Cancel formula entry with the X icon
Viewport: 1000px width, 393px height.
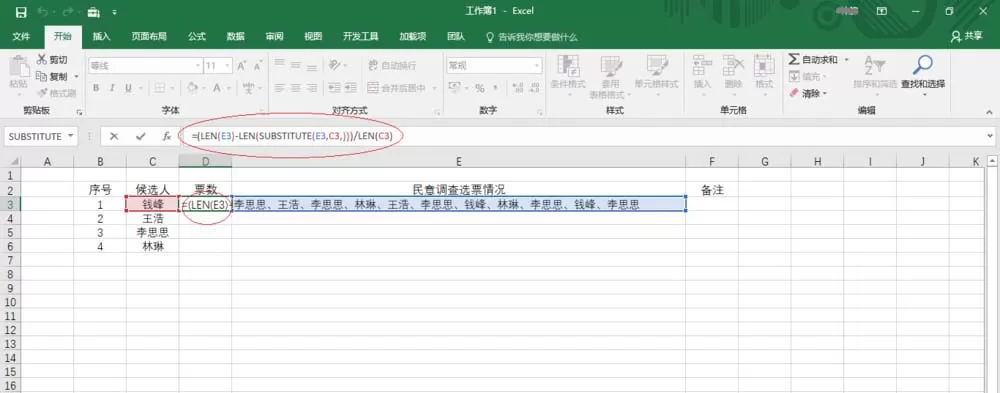tap(114, 136)
